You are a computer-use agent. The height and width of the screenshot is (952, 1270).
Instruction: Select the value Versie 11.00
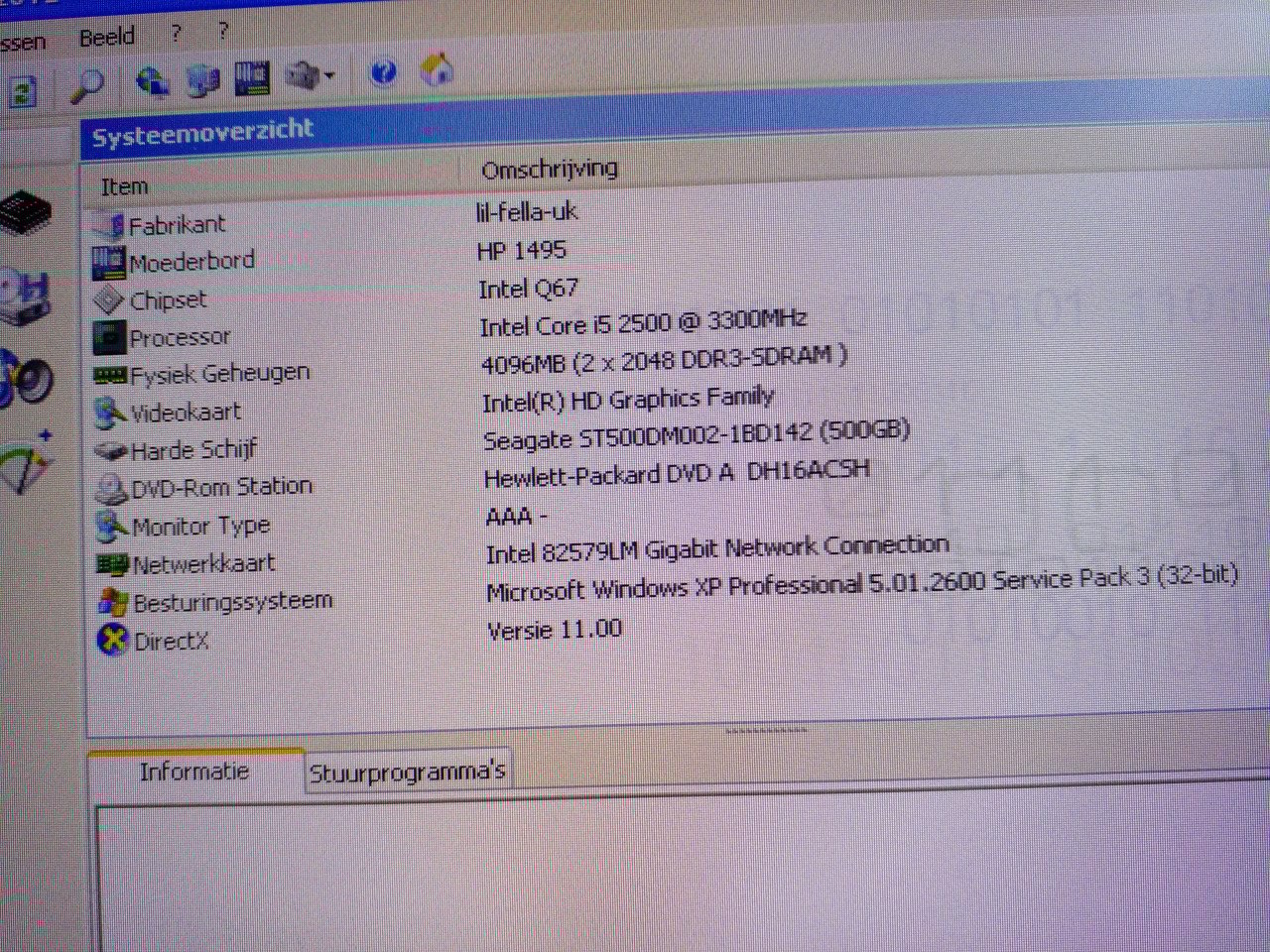555,630
